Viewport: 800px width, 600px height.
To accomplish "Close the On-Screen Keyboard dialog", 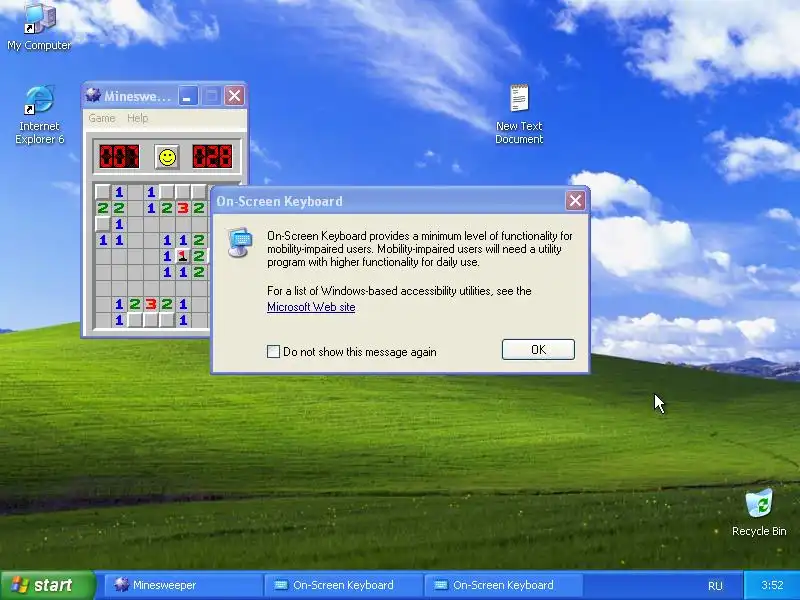I will coord(576,201).
